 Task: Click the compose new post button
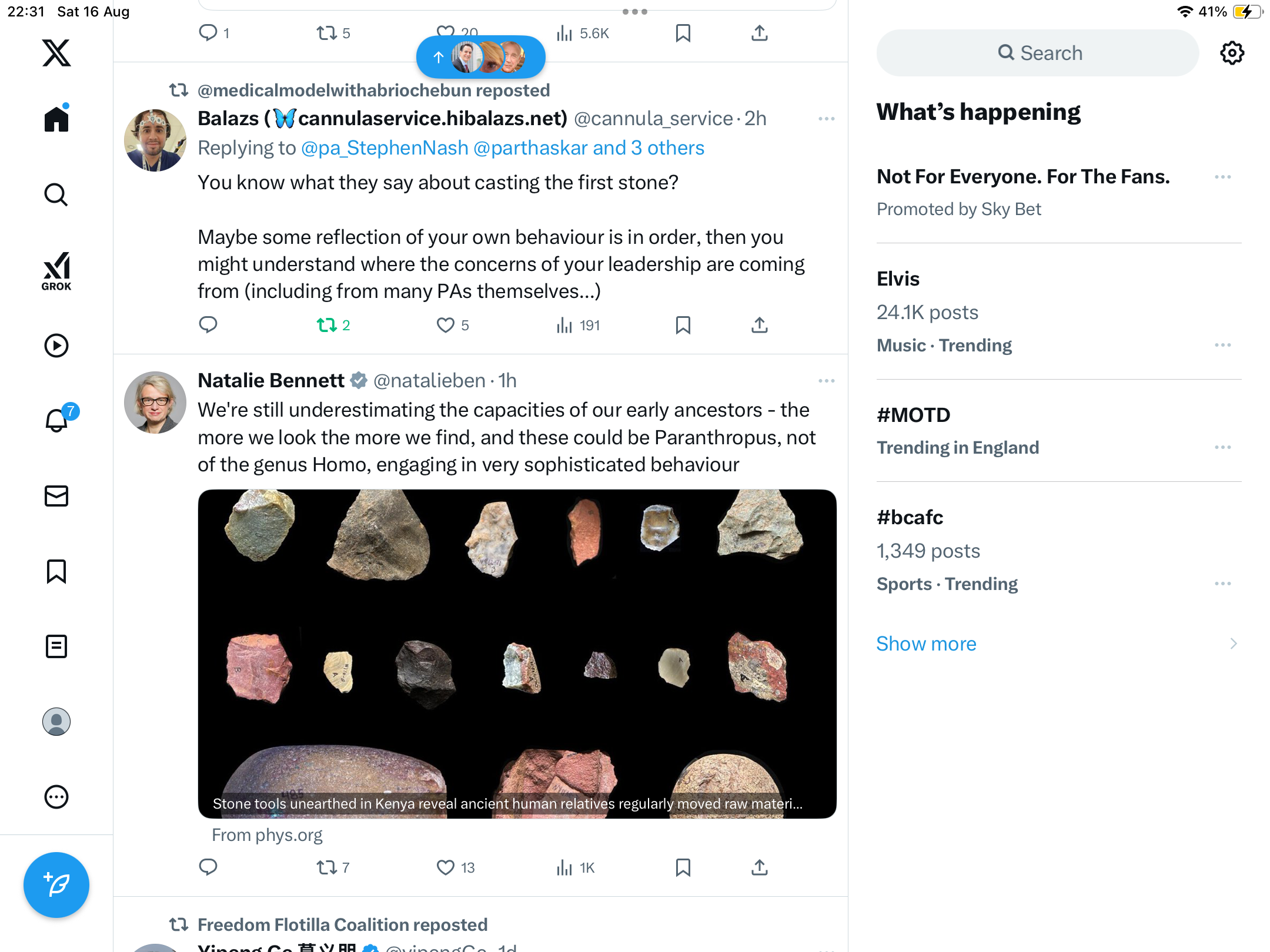coord(56,884)
